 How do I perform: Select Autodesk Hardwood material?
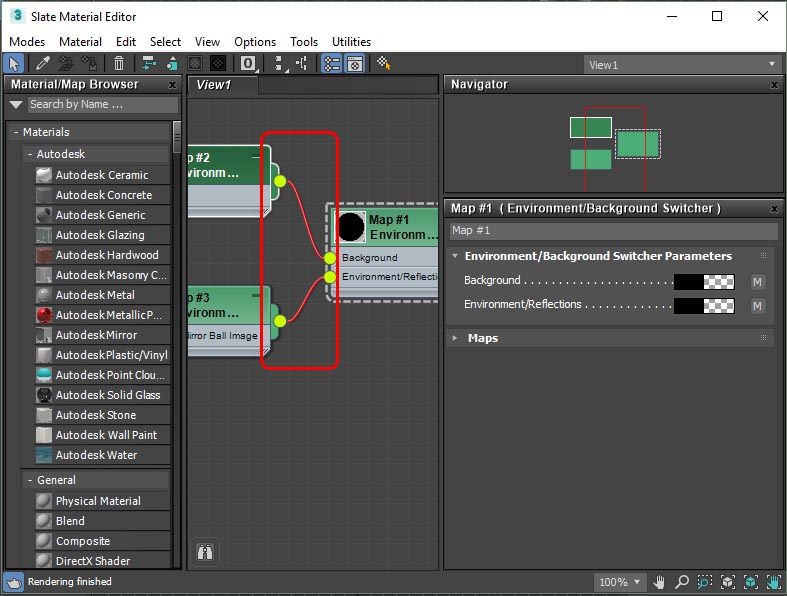(x=102, y=255)
